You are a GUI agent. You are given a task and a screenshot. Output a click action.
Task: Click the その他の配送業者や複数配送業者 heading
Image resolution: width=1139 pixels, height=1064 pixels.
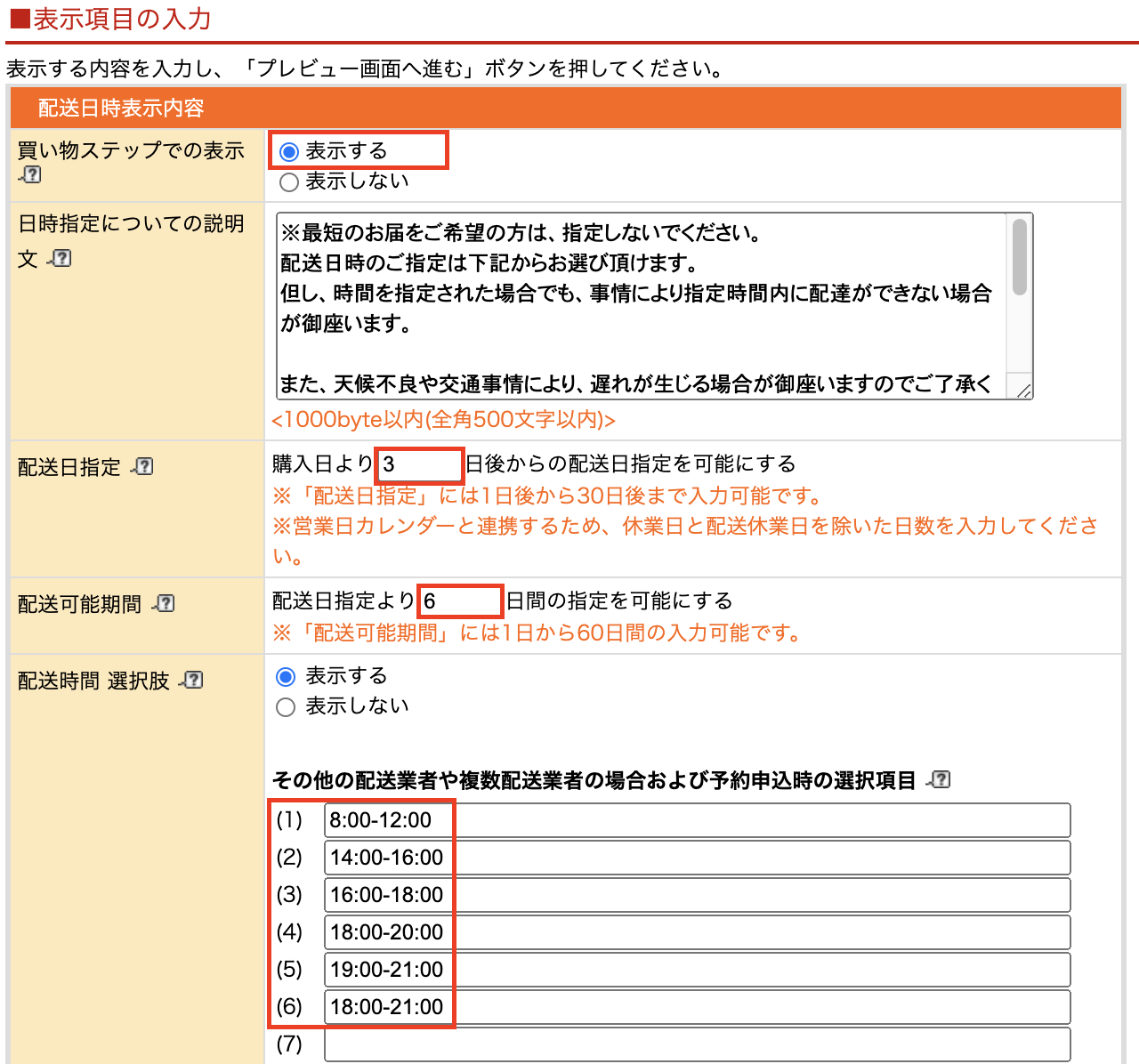[594, 780]
